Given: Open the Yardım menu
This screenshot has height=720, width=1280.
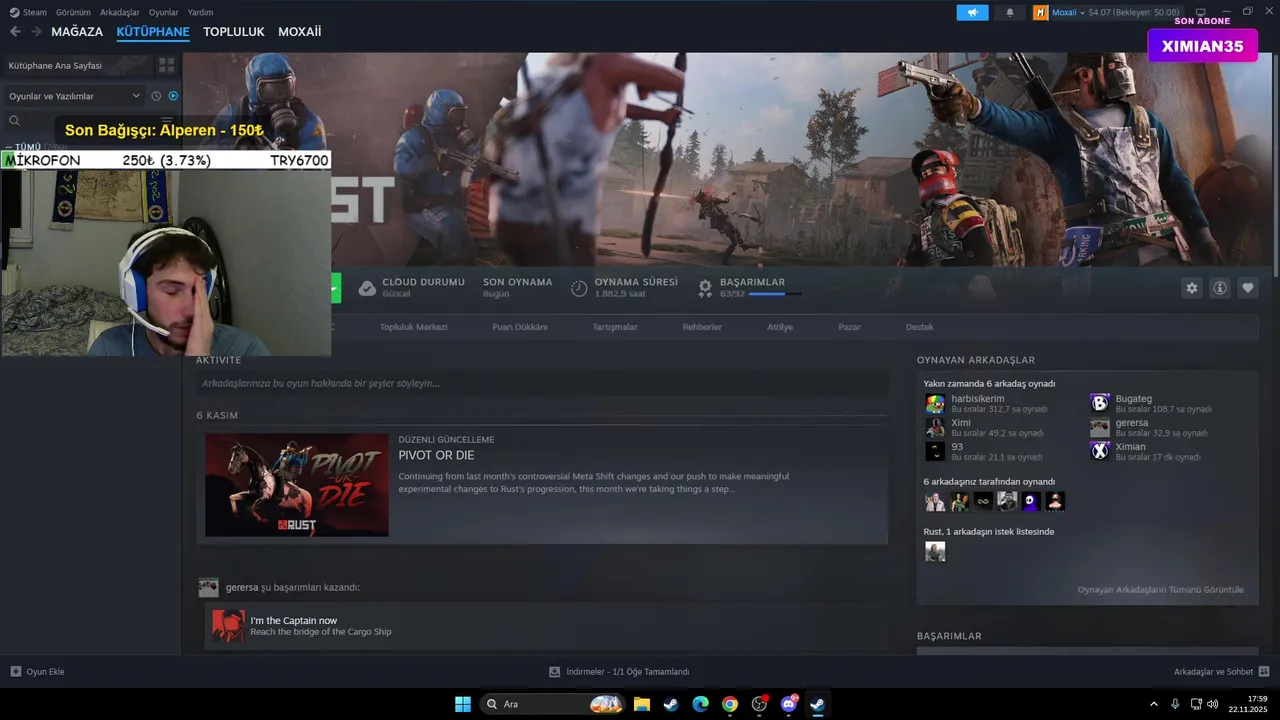Looking at the screenshot, I should (200, 13).
